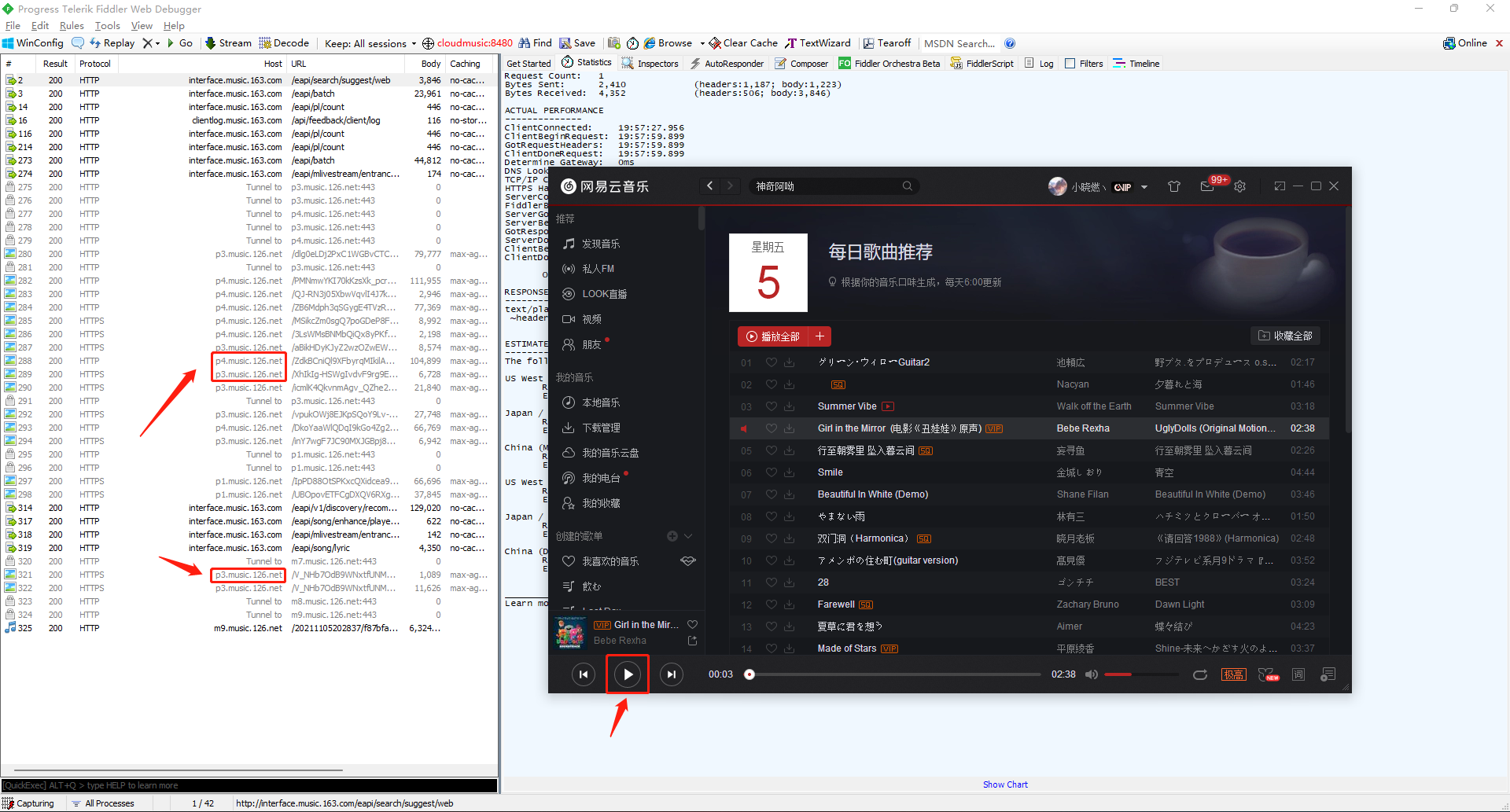Viewport: 1510px width, 812px height.
Task: Like the song Summer Vibe heart icon
Action: click(772, 406)
